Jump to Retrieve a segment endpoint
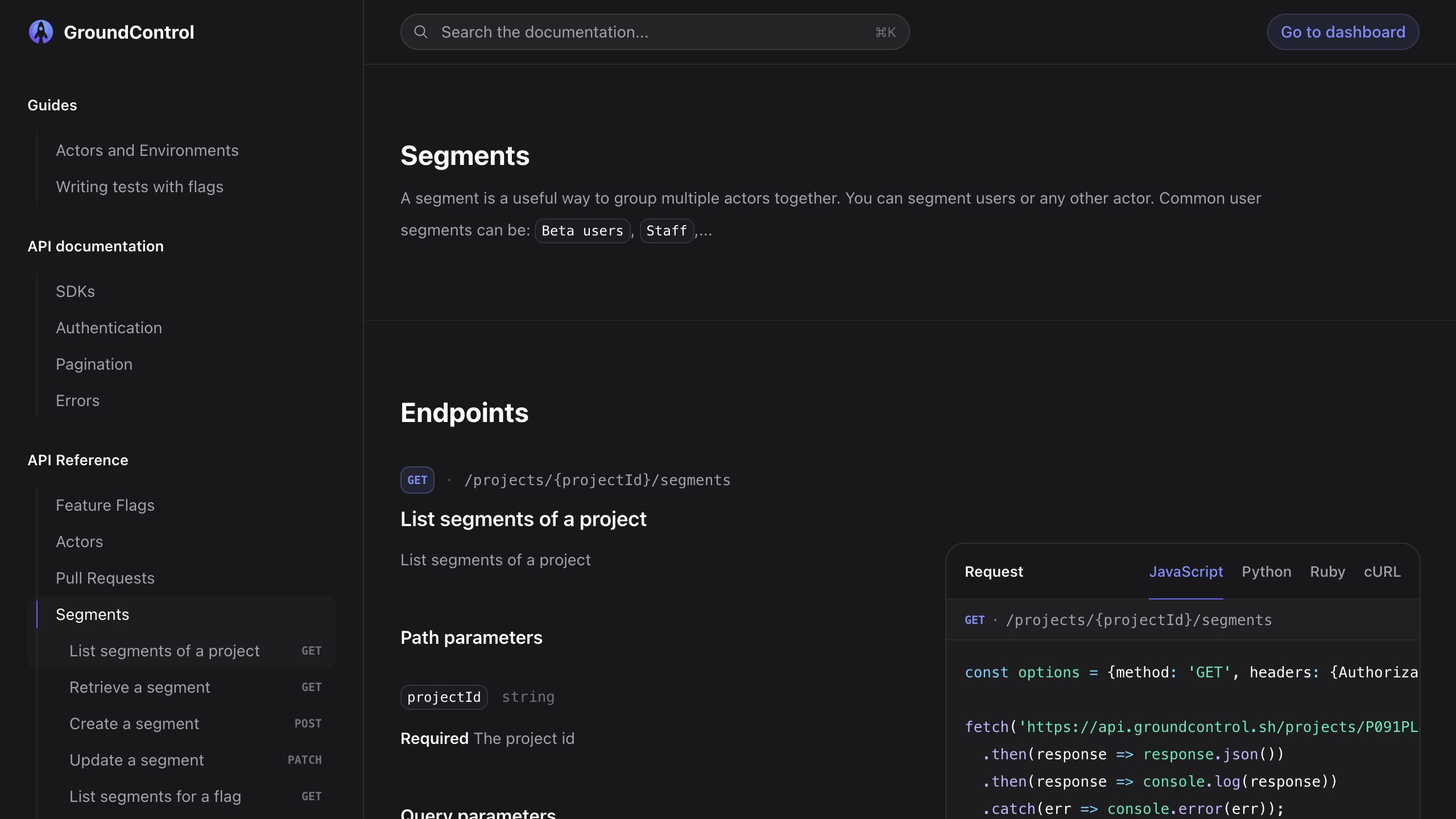This screenshot has width=1456, height=819. click(x=195, y=687)
